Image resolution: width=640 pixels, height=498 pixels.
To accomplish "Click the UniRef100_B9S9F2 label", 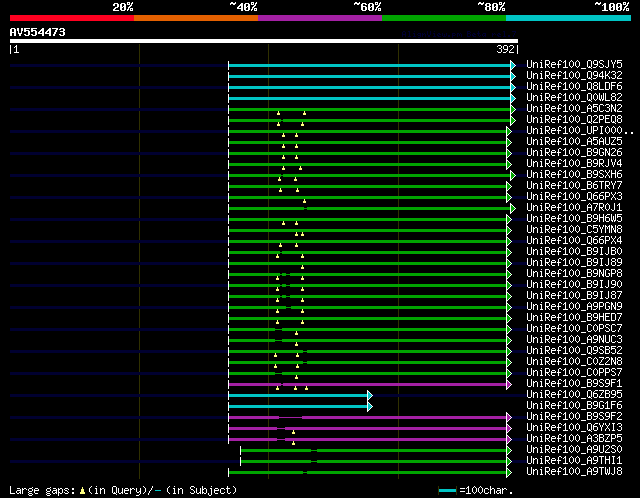I will pos(574,417).
